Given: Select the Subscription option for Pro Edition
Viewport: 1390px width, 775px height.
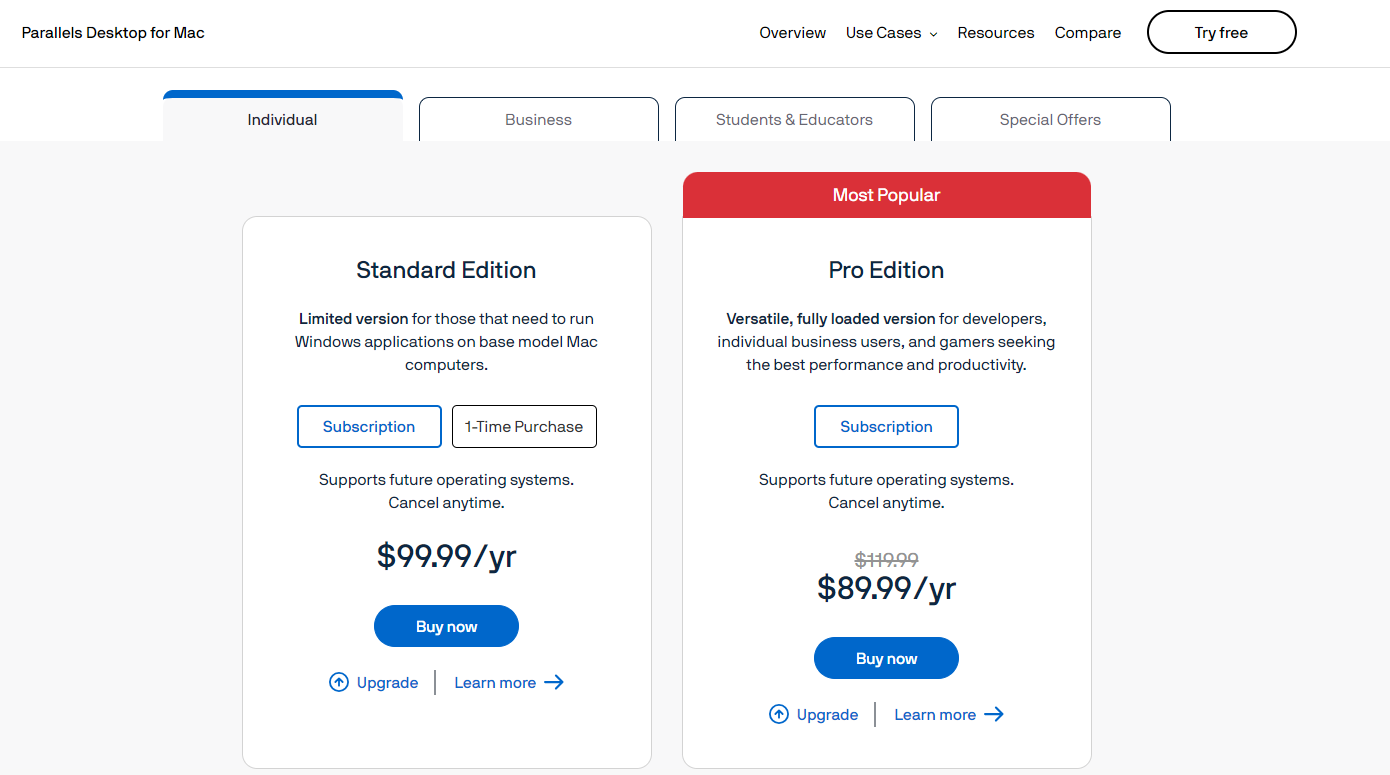Looking at the screenshot, I should pos(886,426).
